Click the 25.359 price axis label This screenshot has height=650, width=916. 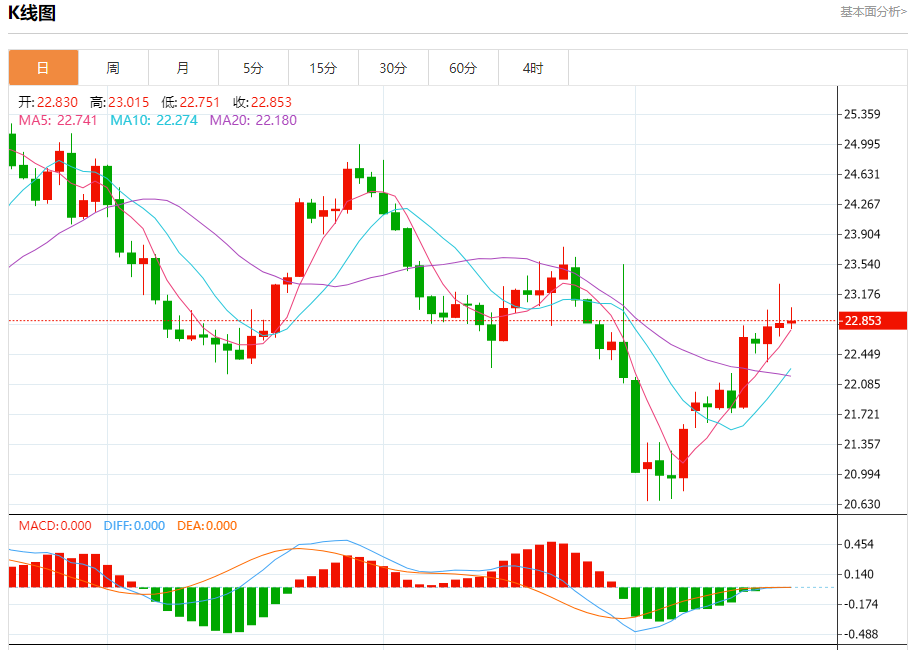click(862, 114)
